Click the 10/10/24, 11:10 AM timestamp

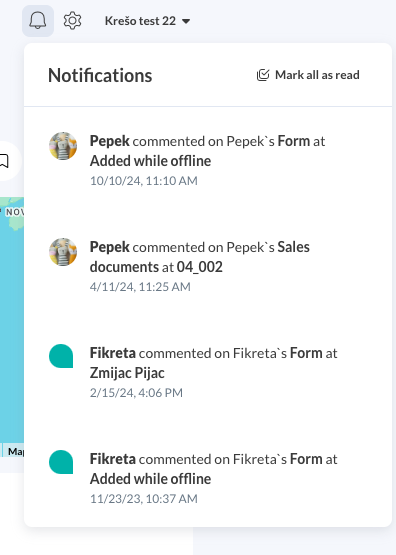click(x=144, y=181)
